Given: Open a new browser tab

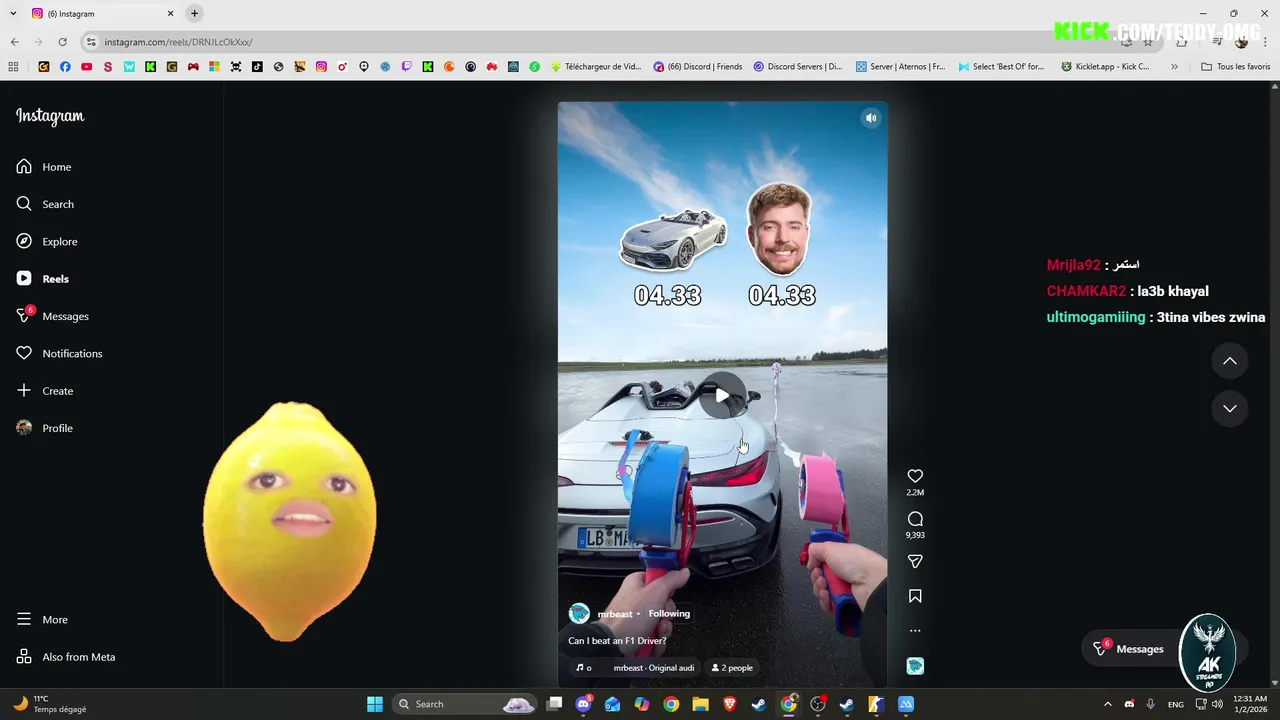Looking at the screenshot, I should pos(195,14).
